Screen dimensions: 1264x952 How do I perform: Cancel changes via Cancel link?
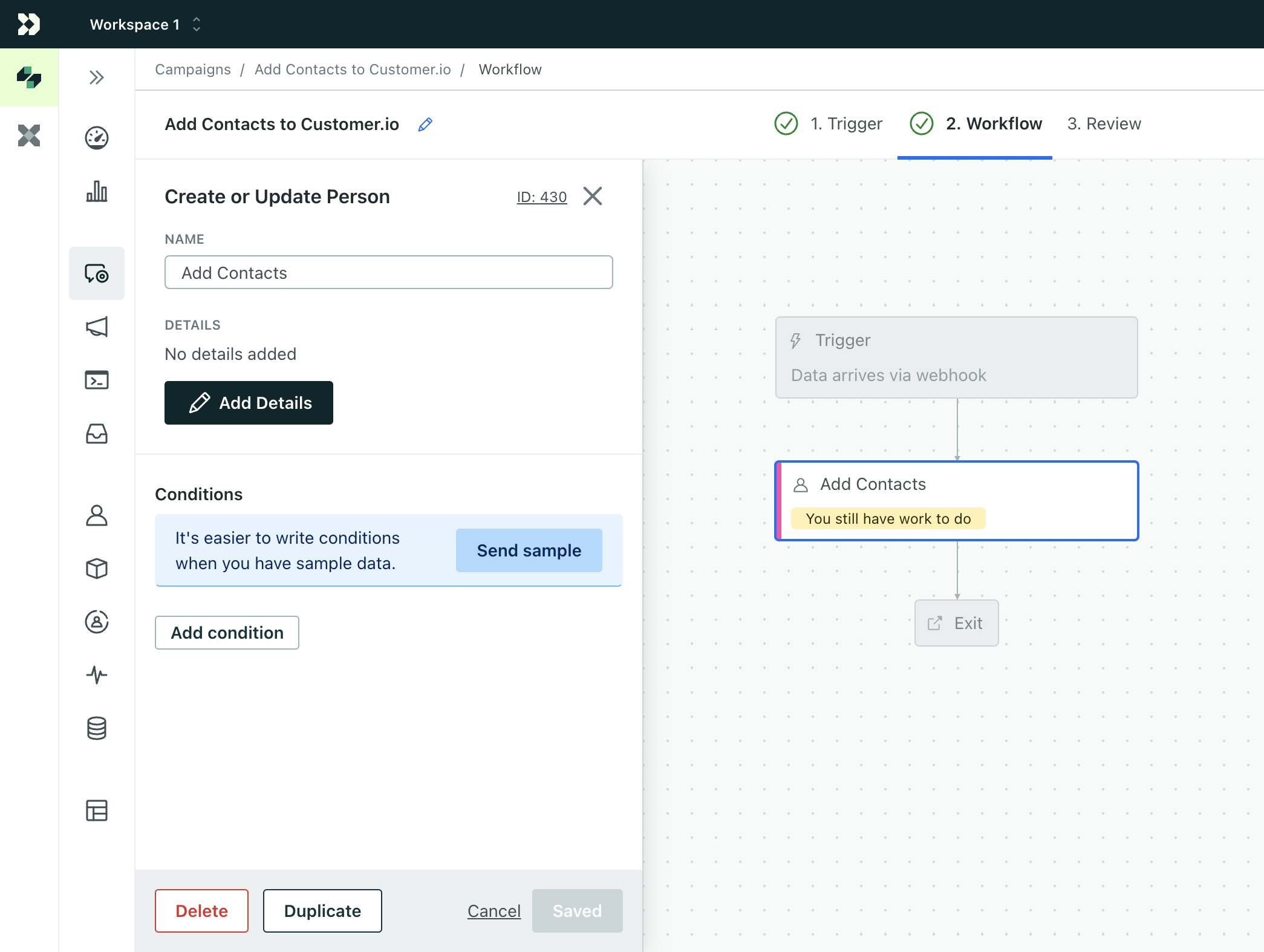pos(494,911)
